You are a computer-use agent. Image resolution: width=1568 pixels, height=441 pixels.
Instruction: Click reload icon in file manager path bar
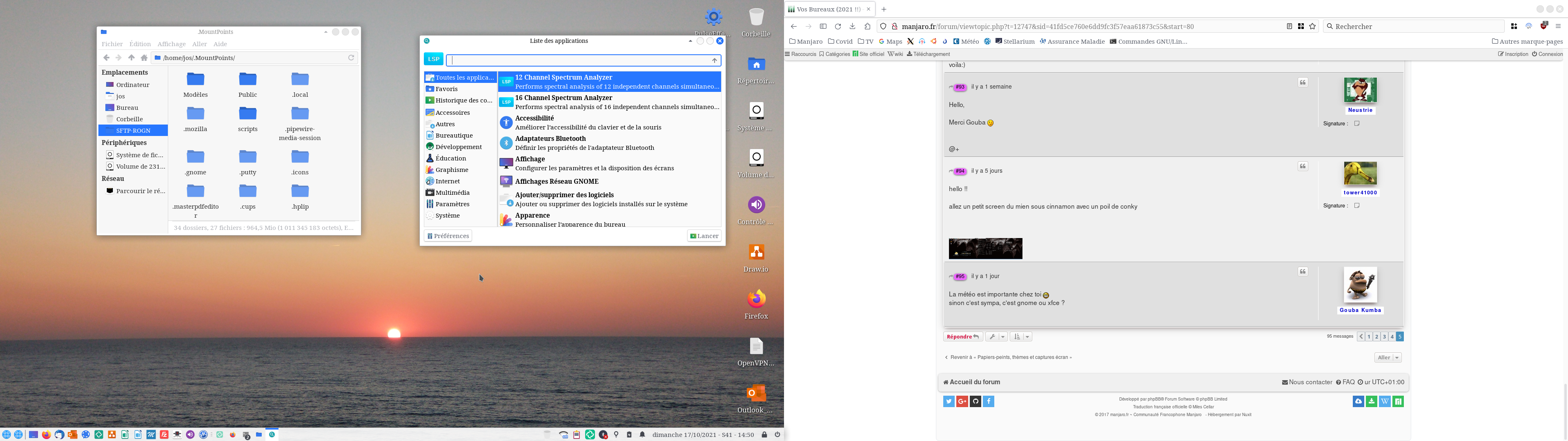tap(351, 58)
